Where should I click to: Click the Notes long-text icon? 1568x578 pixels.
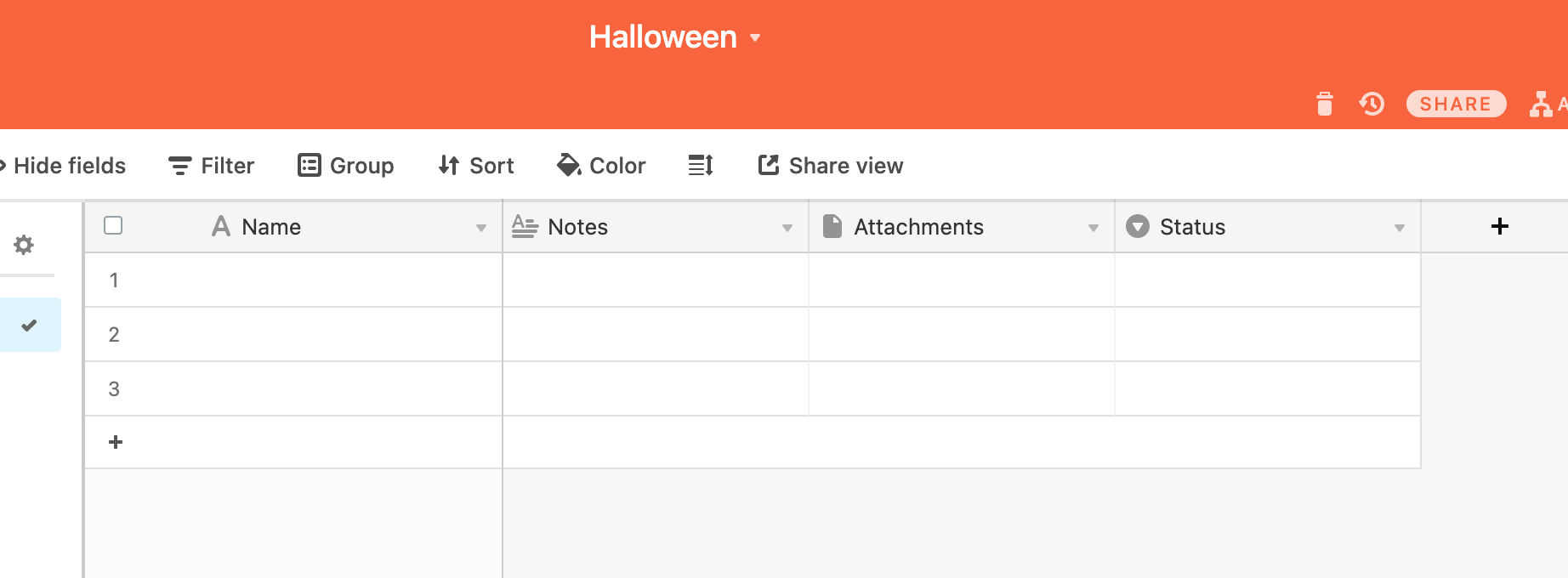525,226
